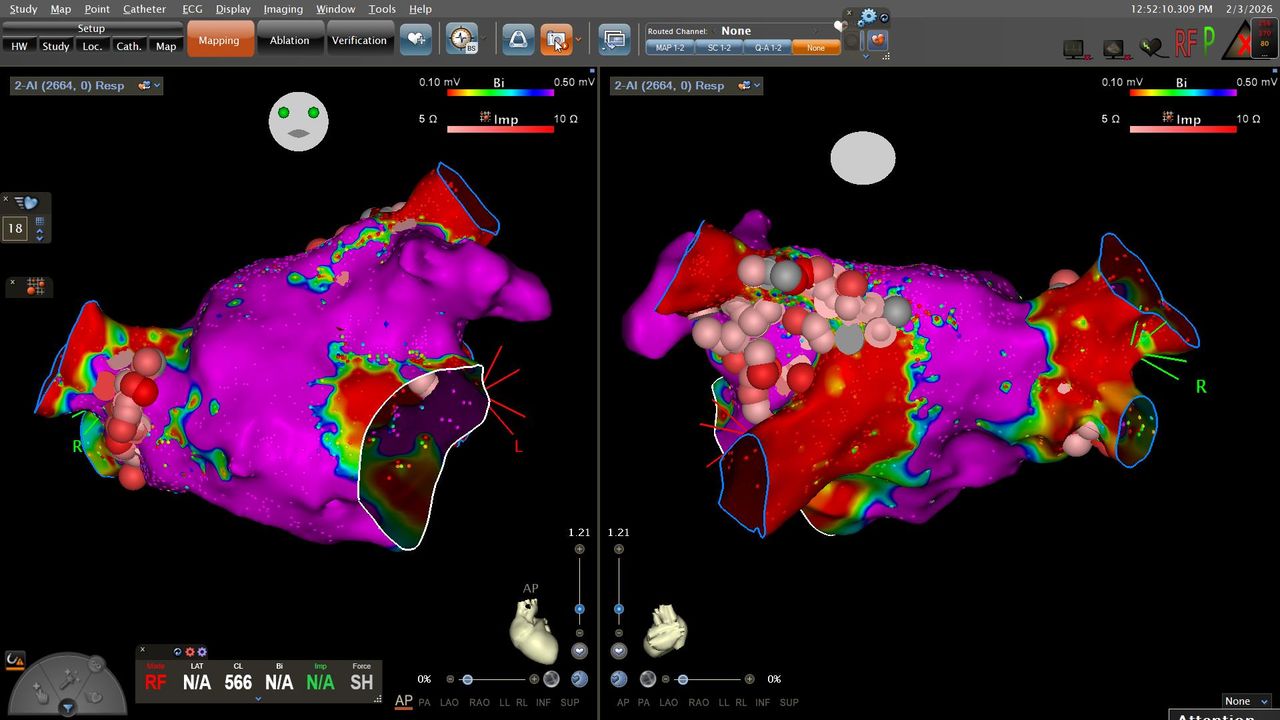1280x720 pixels.
Task: Switch to the Ablation stage button
Action: click(289, 41)
